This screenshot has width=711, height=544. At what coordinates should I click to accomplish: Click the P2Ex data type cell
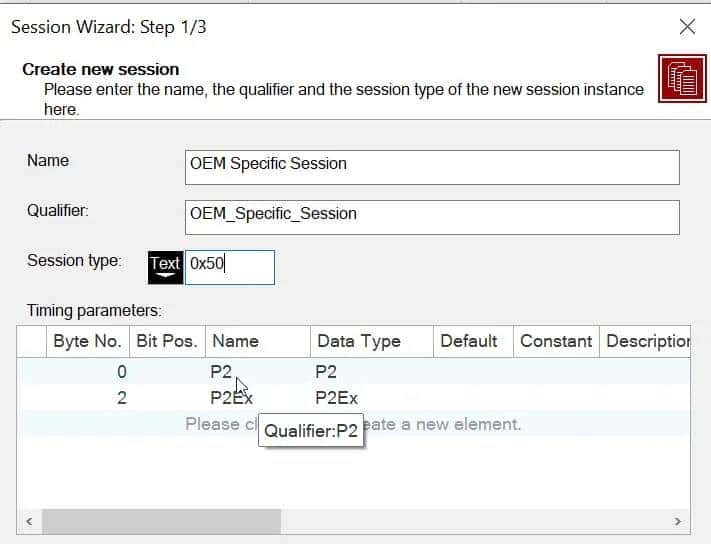click(336, 398)
